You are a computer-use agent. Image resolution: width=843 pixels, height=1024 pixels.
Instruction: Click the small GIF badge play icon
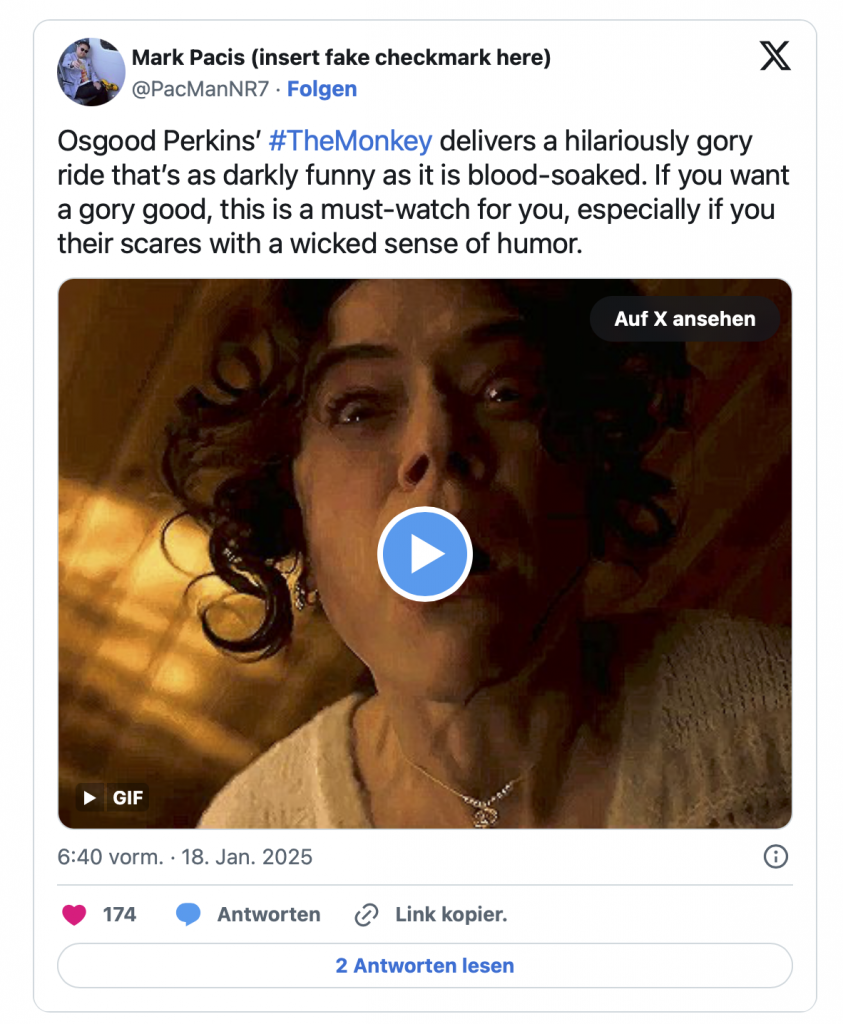tap(90, 797)
